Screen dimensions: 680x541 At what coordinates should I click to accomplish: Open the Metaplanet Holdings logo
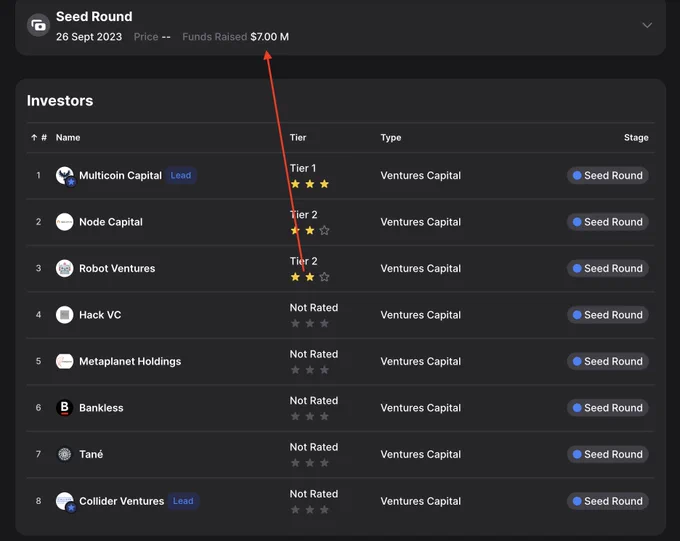coord(65,361)
